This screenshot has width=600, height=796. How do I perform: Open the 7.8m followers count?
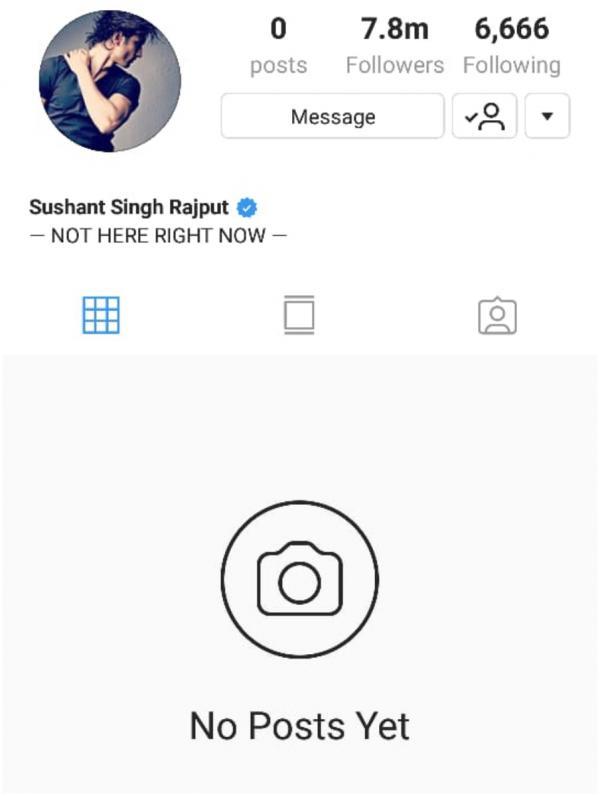pyautogui.click(x=394, y=29)
